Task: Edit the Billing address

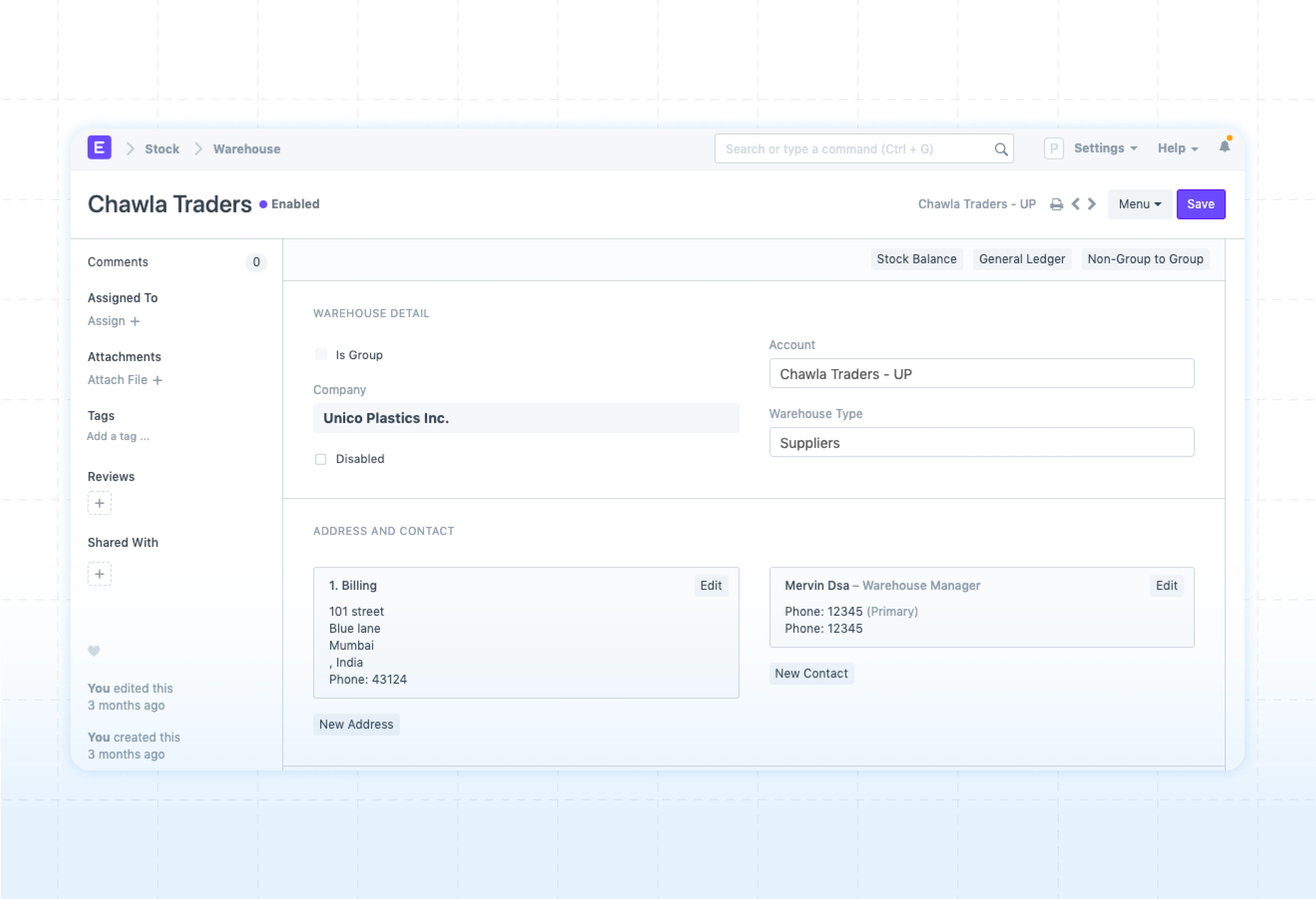Action: [x=711, y=585]
